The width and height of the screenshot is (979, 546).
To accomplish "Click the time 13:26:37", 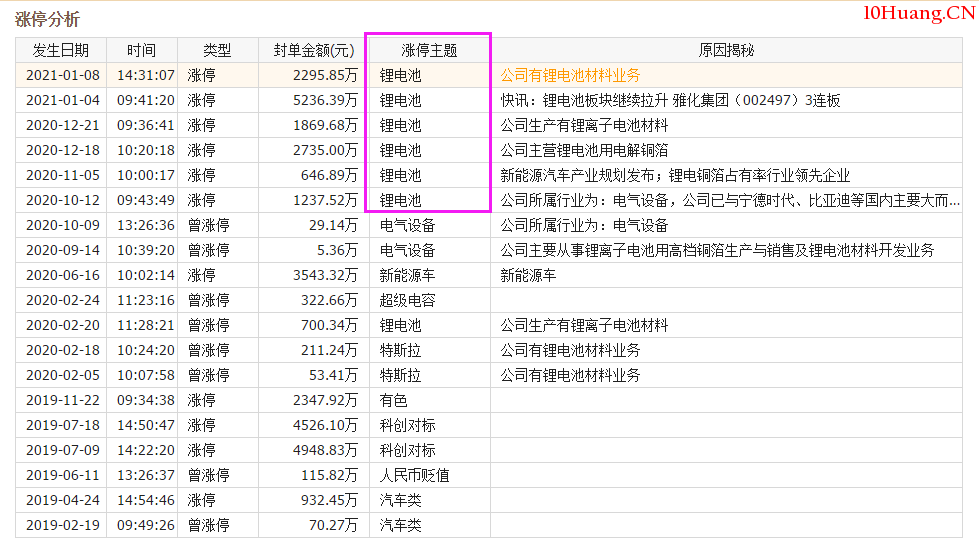I will coord(145,475).
